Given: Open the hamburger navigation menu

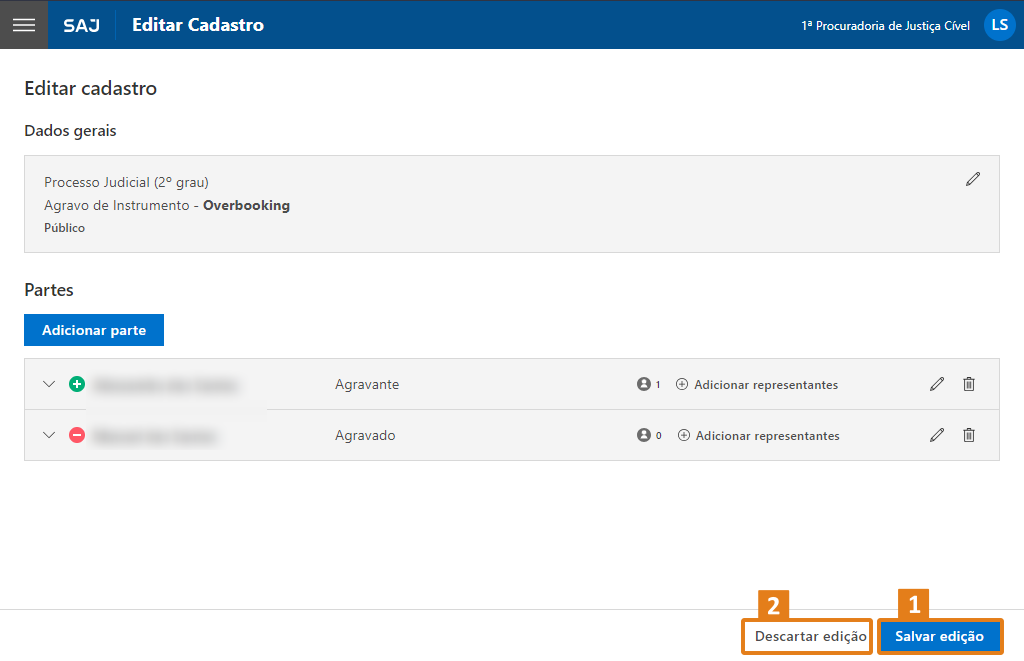Looking at the screenshot, I should [24, 25].
